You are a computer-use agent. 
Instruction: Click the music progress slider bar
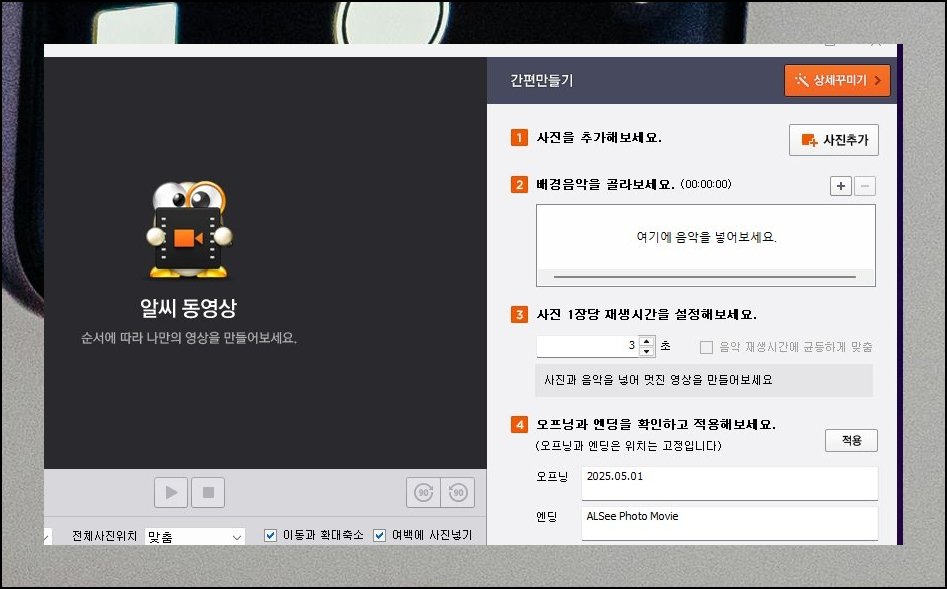point(705,277)
